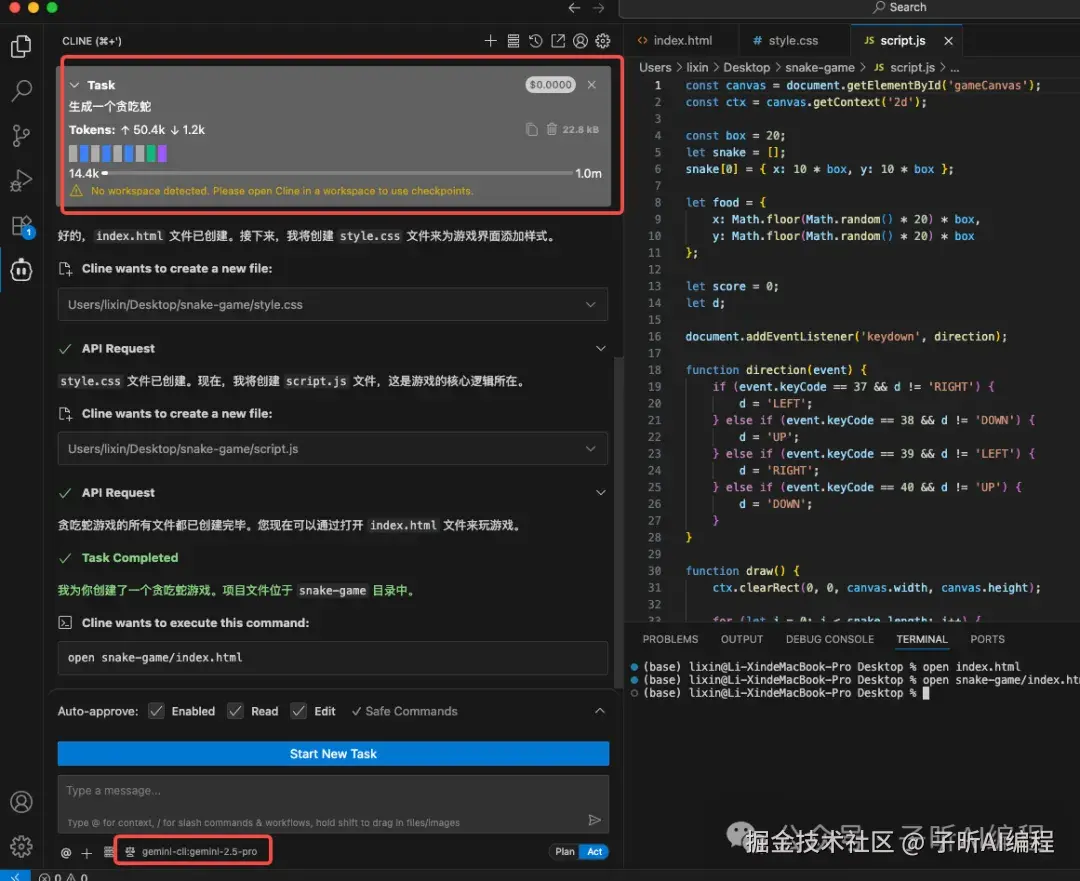Open the status bar errors and warnings
This screenshot has width=1080, height=881.
coord(63,877)
